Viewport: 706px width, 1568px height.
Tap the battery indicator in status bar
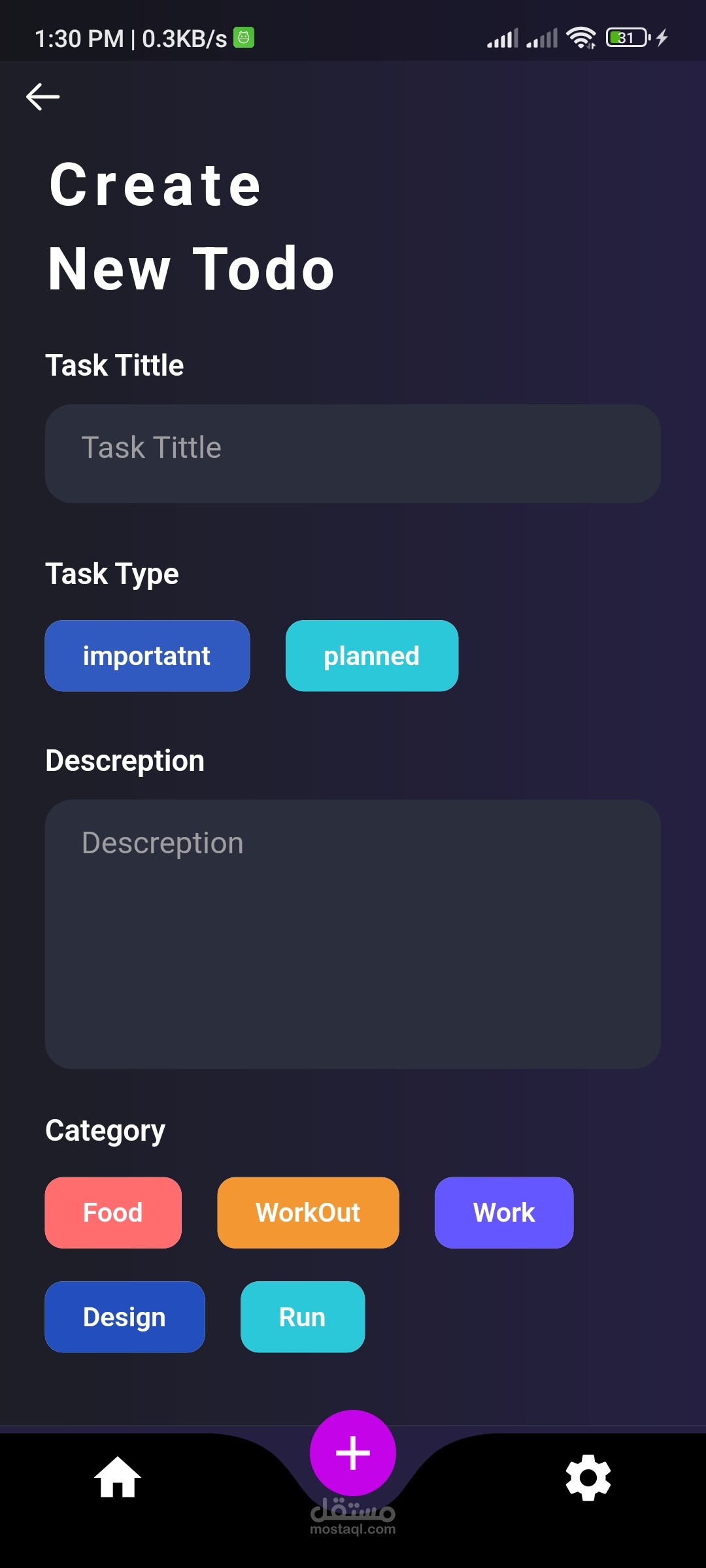tap(628, 38)
